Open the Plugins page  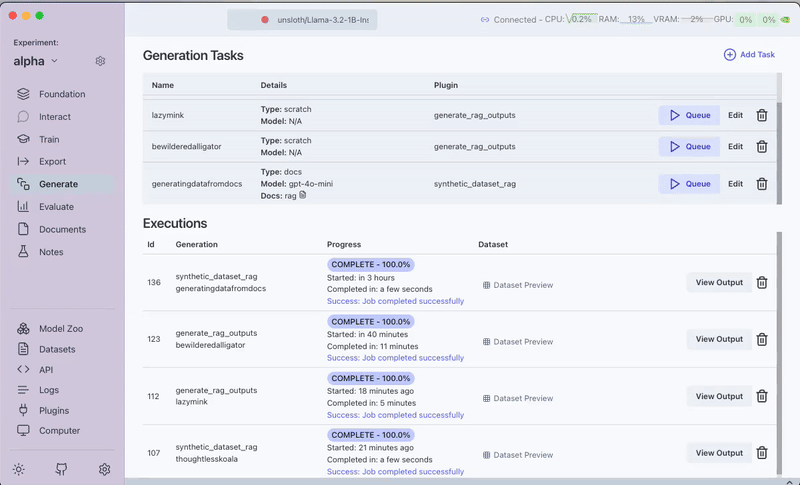pos(55,410)
